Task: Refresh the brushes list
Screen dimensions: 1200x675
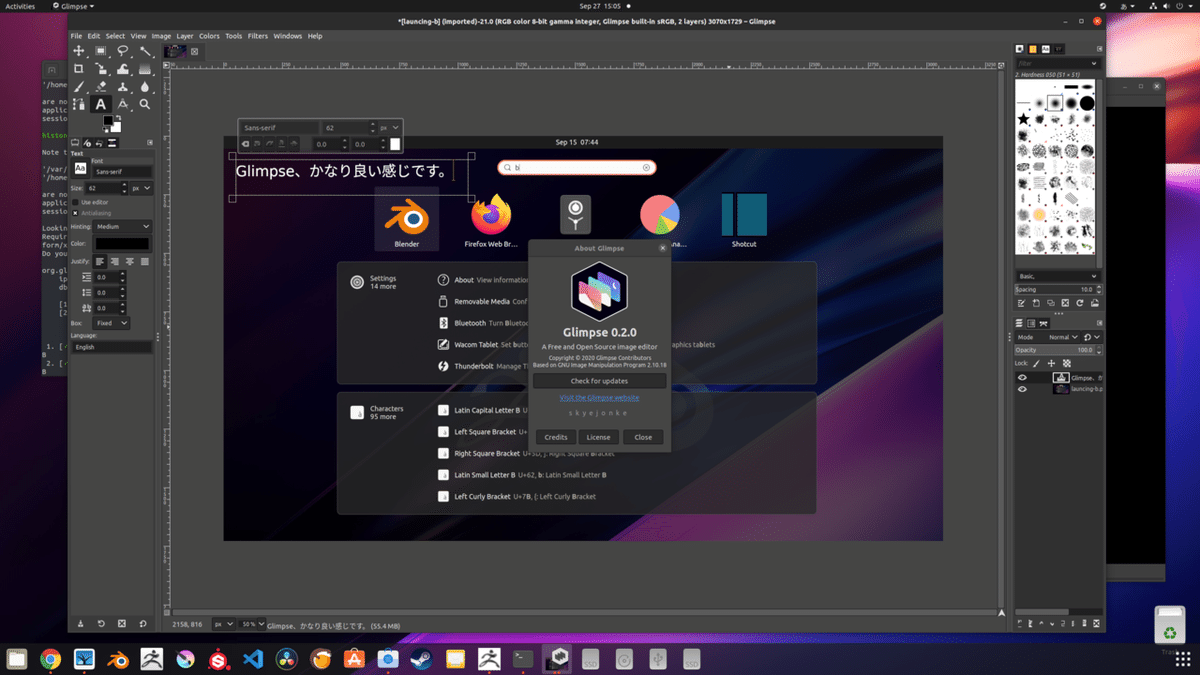Action: [1080, 303]
